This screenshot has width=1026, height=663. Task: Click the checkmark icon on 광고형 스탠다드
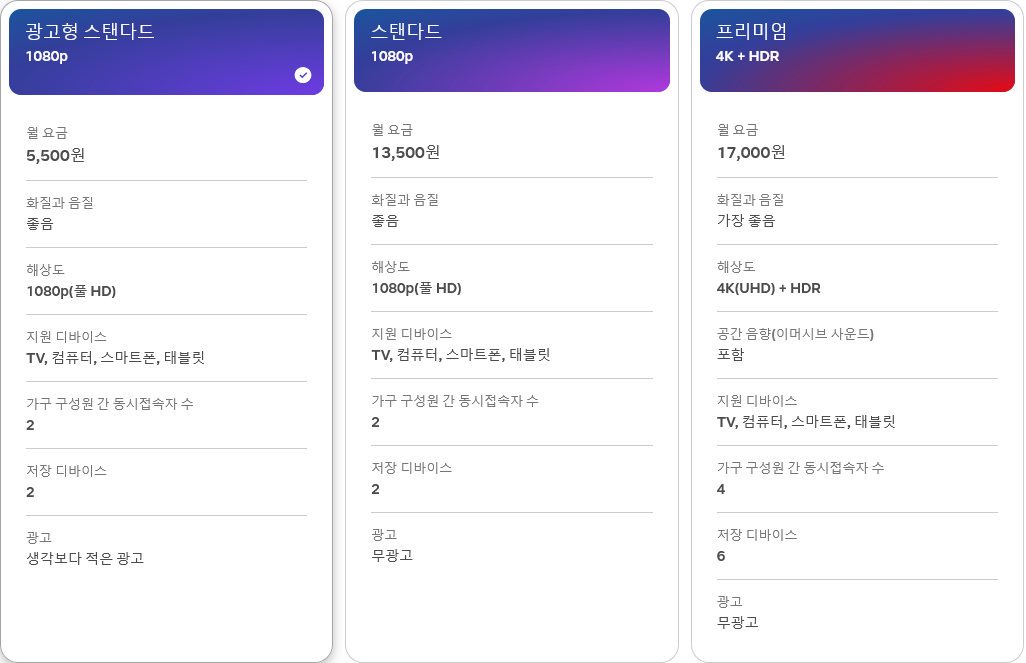pos(303,75)
